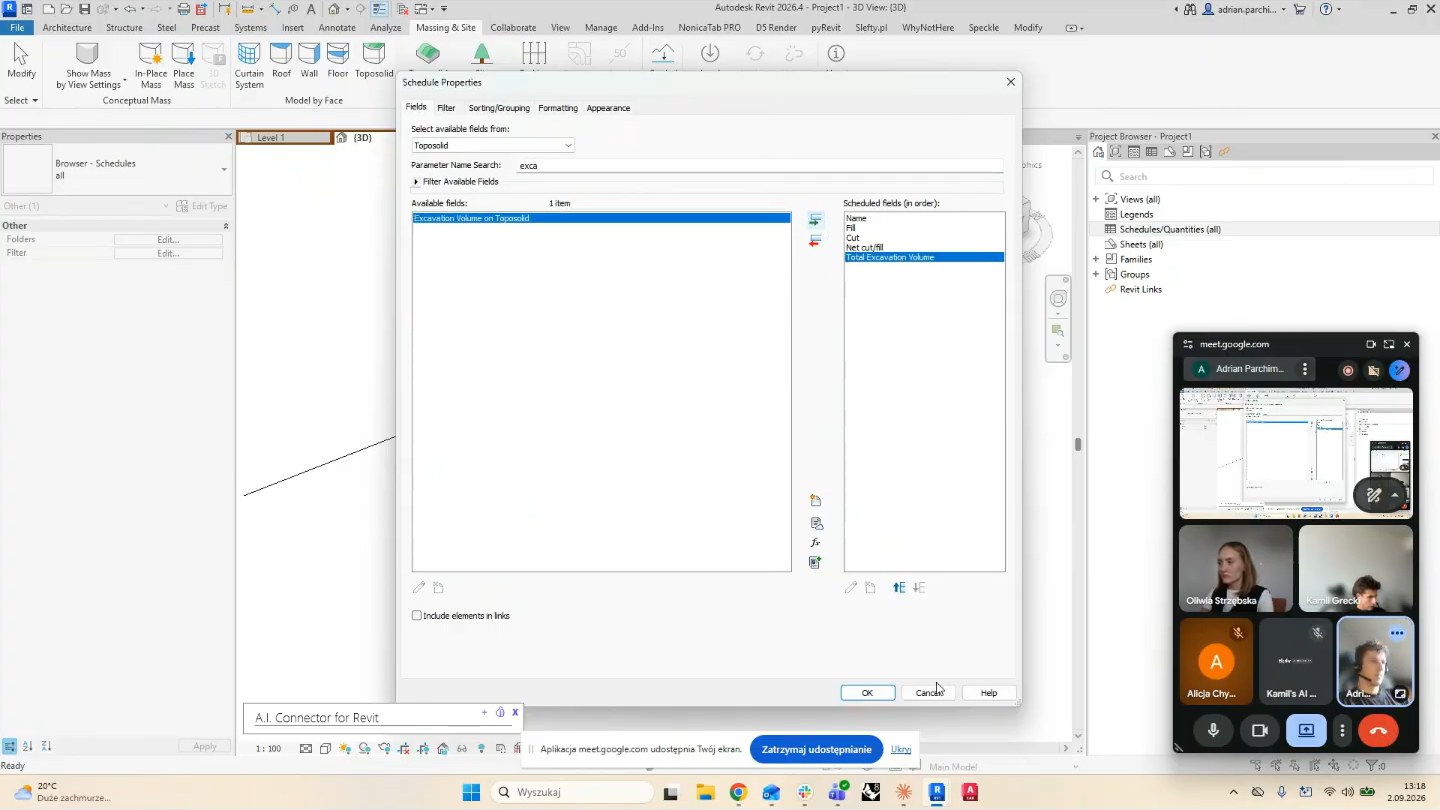Open the Formatting tab
1440x810 pixels.
pyautogui.click(x=558, y=108)
